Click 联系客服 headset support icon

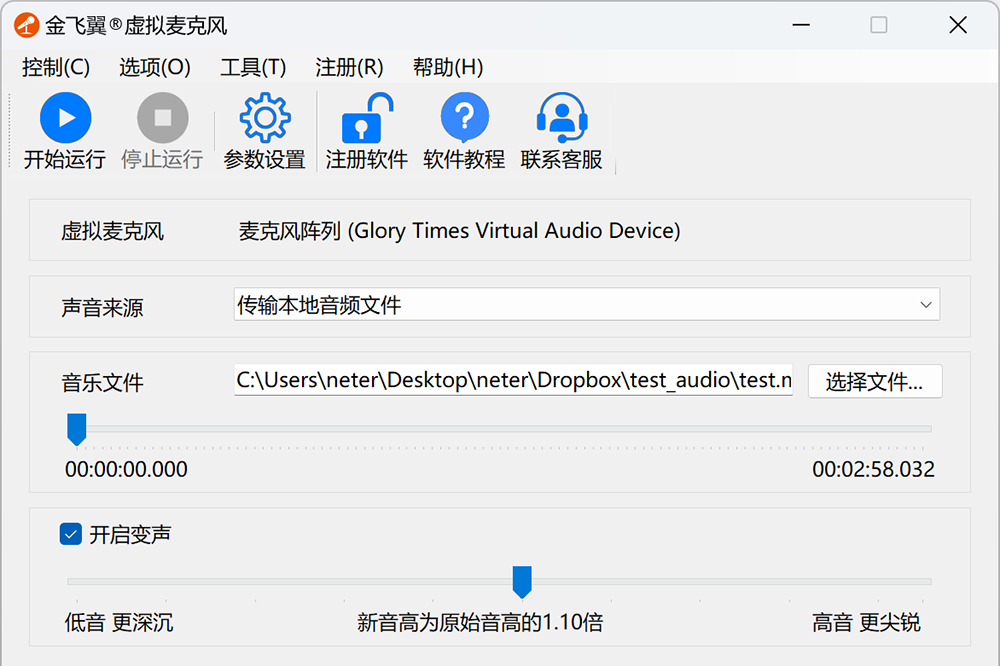(x=561, y=119)
